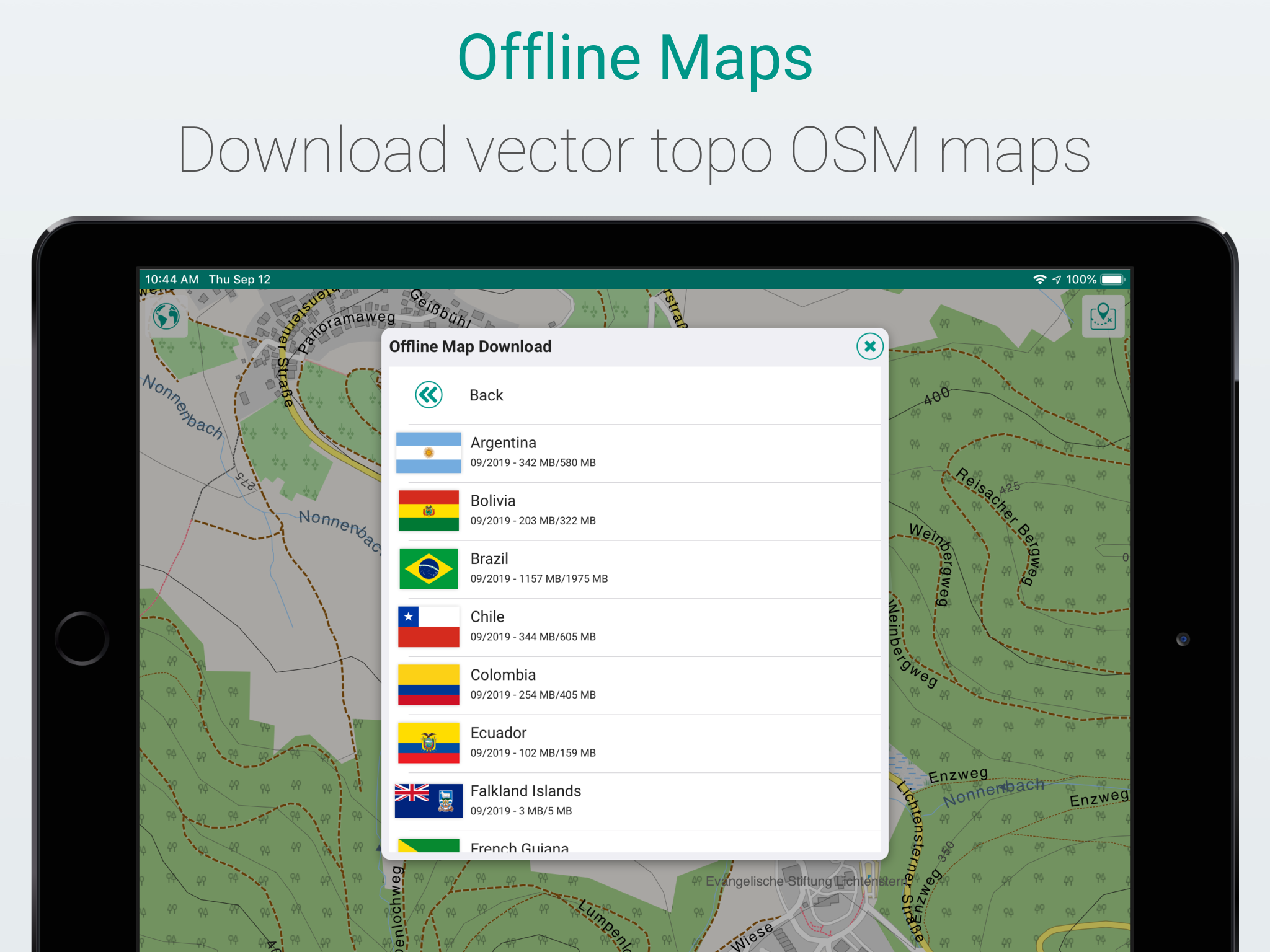
Task: Tap the Falkland Islands flag icon
Action: click(429, 801)
